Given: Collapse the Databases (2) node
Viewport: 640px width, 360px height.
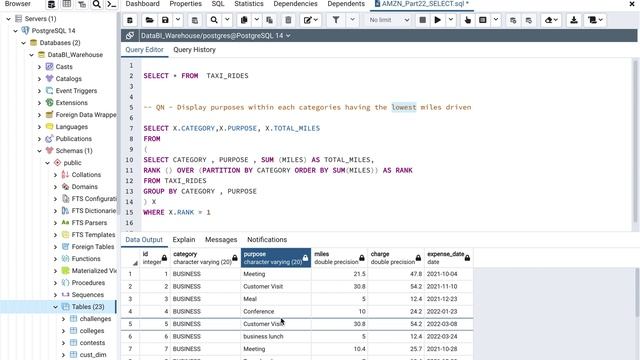Looking at the screenshot, I should (23, 42).
